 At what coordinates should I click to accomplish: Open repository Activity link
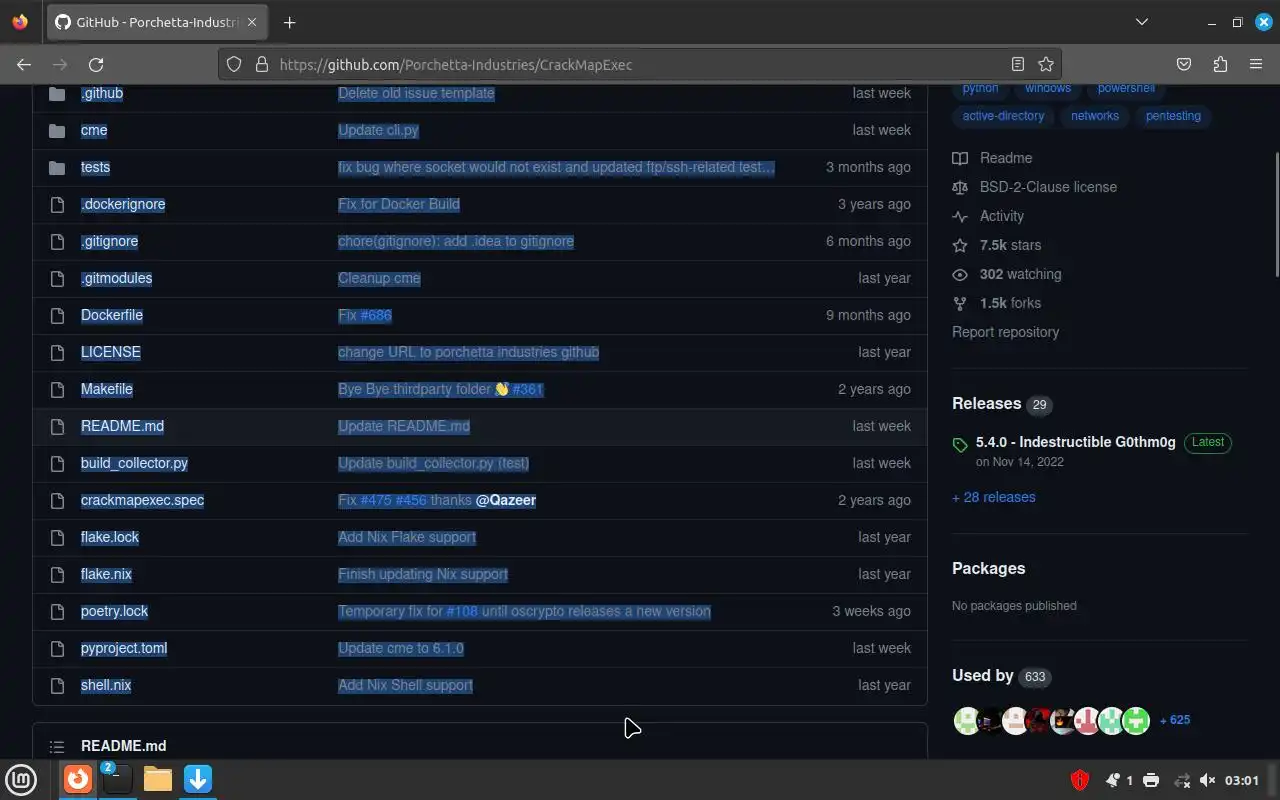pos(989,216)
